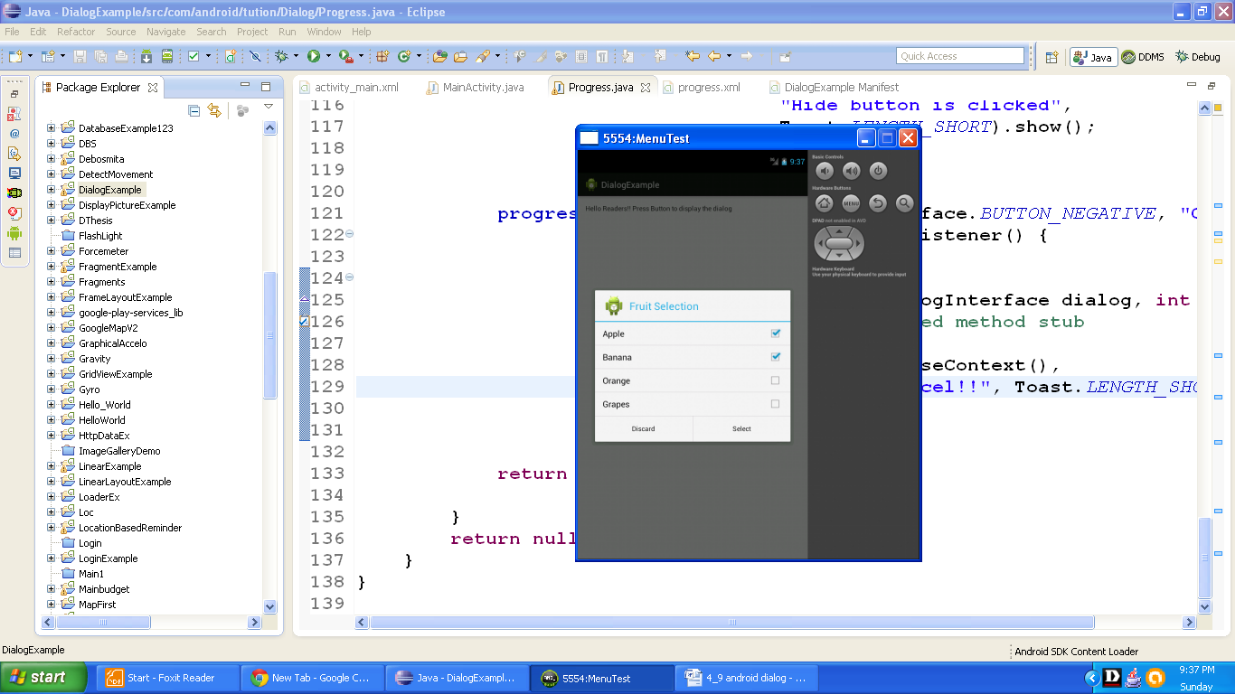Click the Discard button in Fruit Selection dialog
This screenshot has height=694, width=1235.
(643, 429)
